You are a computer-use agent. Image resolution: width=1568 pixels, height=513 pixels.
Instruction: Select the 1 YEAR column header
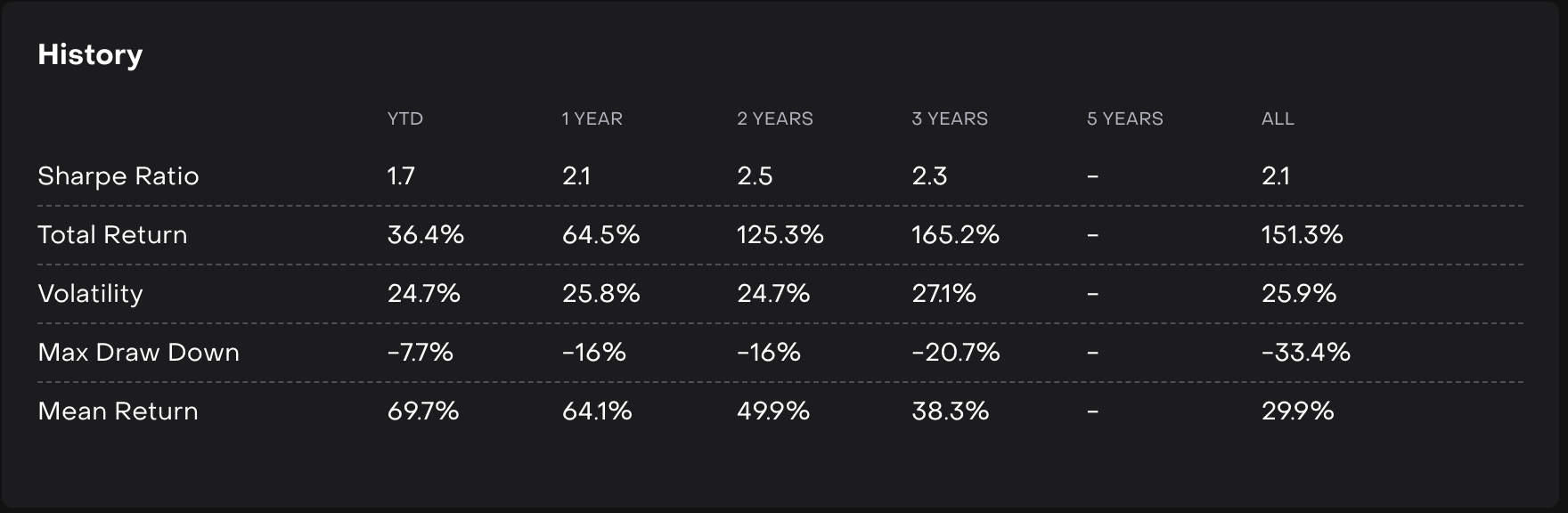point(592,118)
